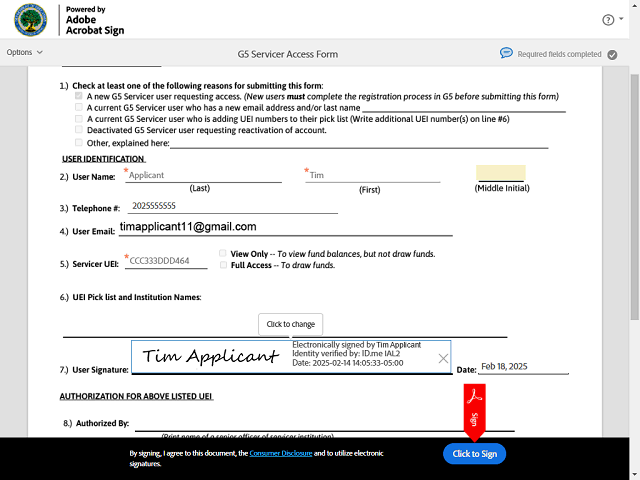640x480 pixels.
Task: Check the 'Other, explained here' box
Action: pos(79,142)
